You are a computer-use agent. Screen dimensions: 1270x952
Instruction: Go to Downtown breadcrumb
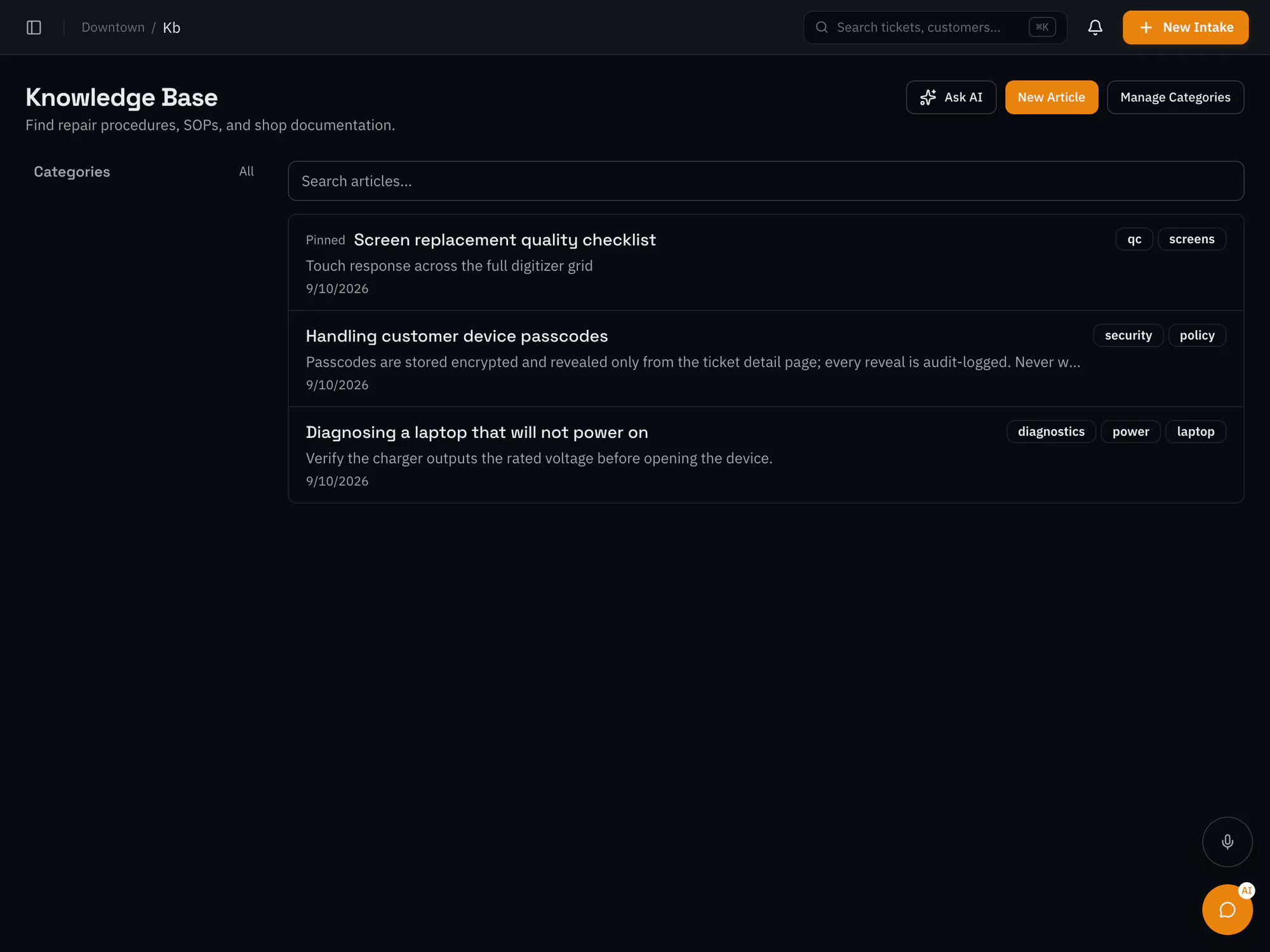[113, 27]
